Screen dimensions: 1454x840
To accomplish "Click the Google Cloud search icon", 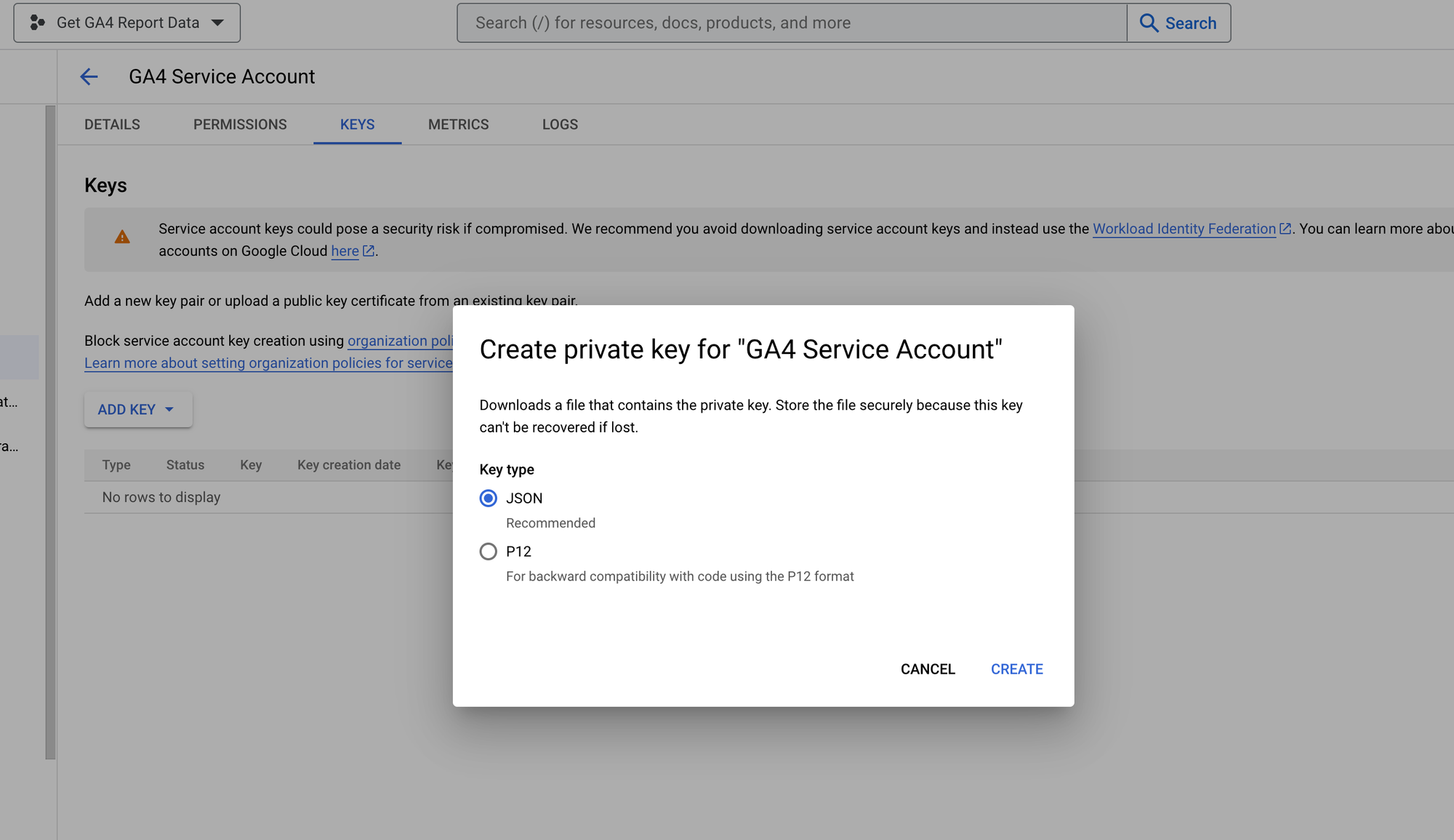I will 1148,22.
